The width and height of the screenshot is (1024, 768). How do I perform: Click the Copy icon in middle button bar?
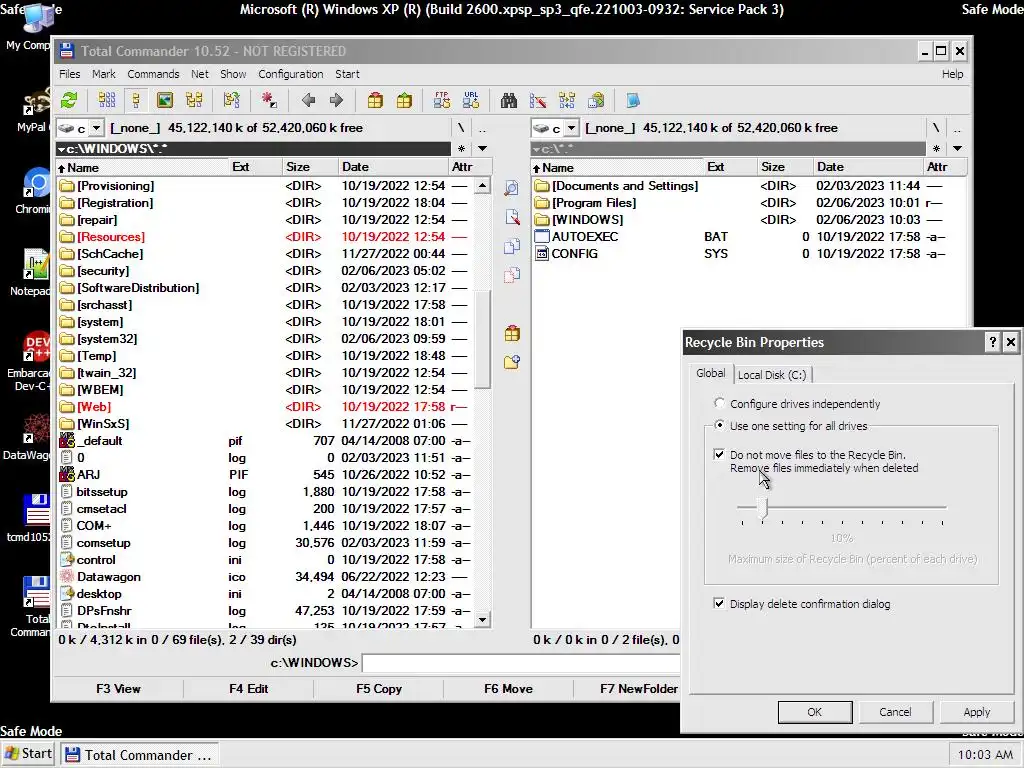tap(512, 246)
